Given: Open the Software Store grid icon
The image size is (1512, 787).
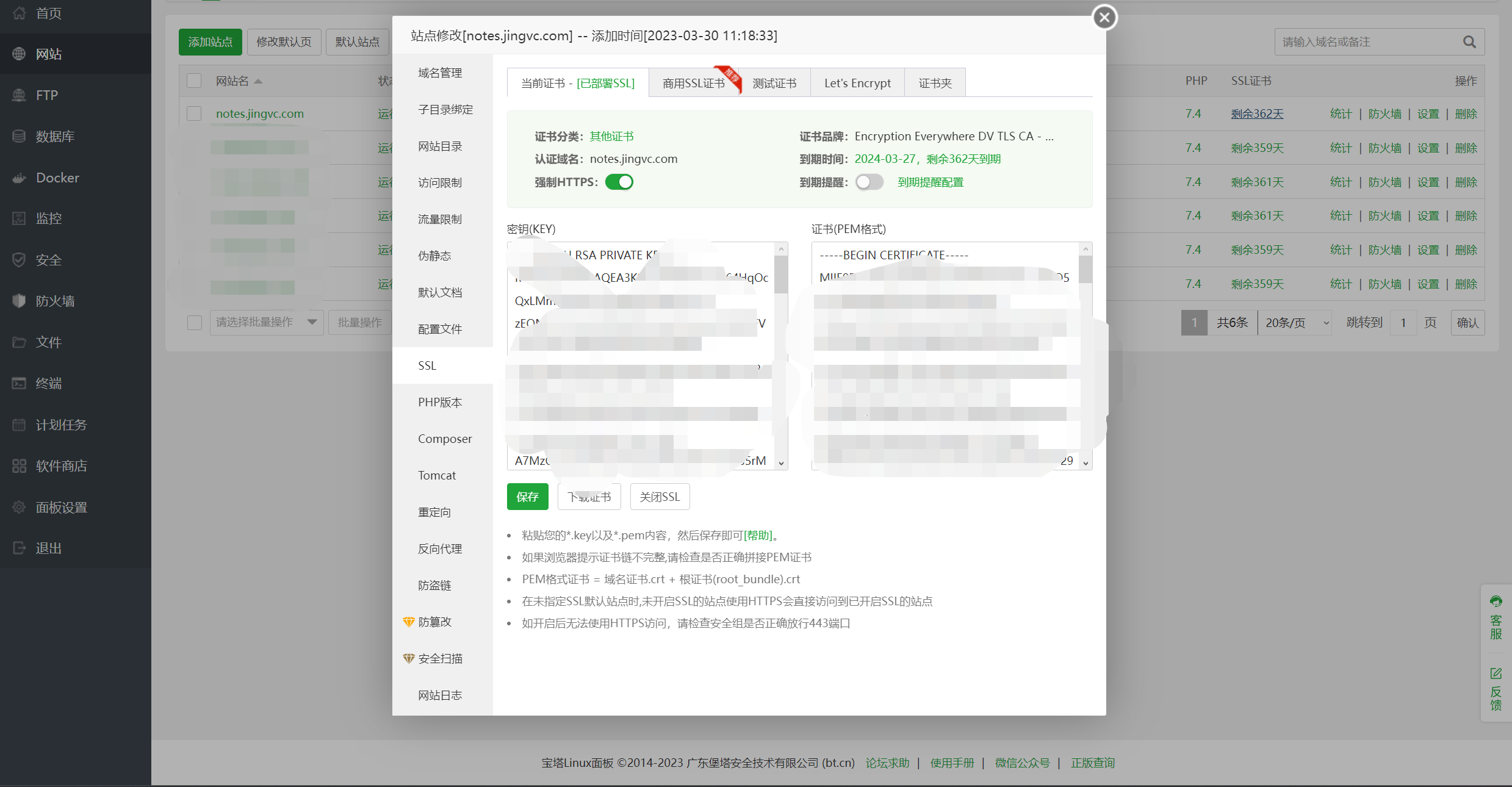Looking at the screenshot, I should [19, 466].
